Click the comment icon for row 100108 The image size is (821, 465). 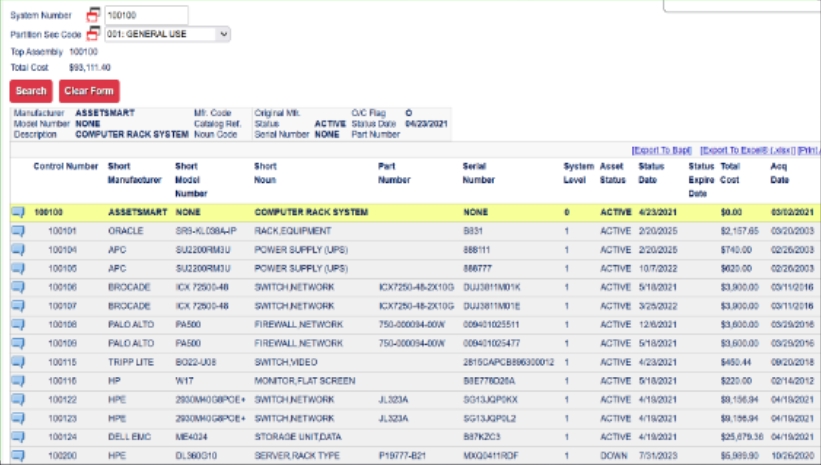[x=18, y=325]
